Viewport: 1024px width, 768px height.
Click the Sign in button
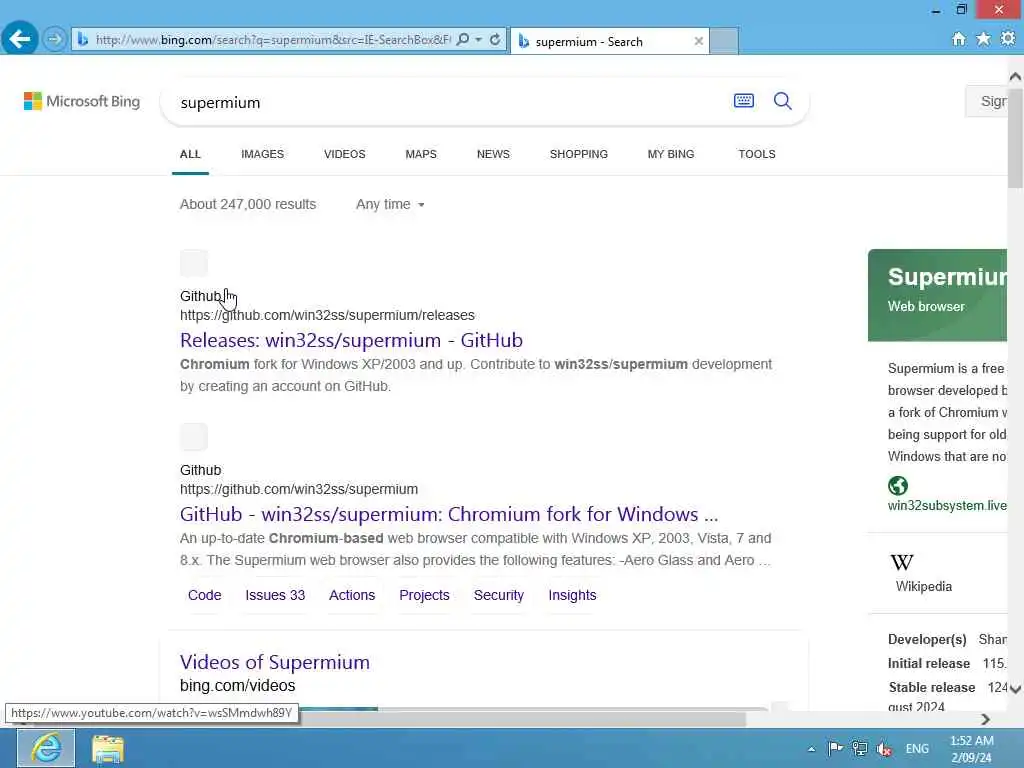coord(987,101)
